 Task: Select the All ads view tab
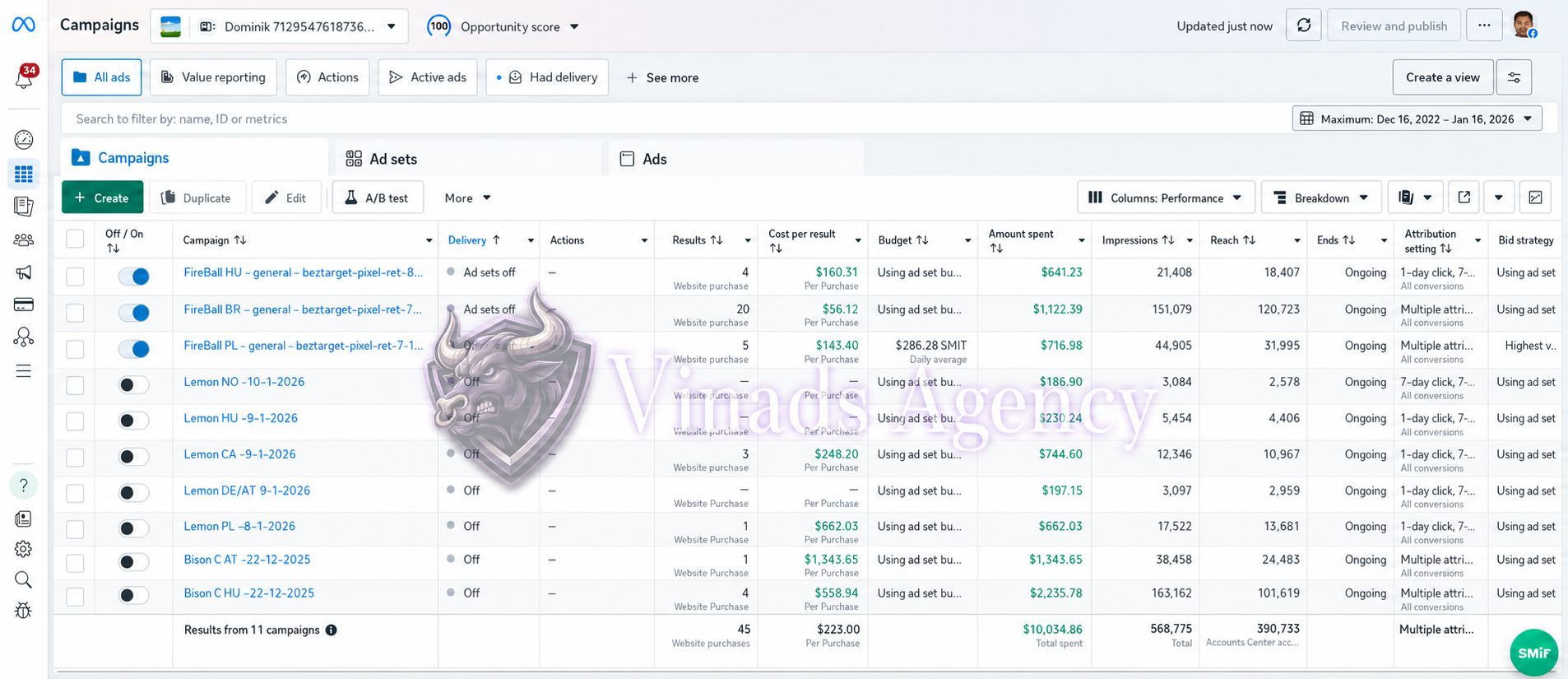click(x=101, y=77)
